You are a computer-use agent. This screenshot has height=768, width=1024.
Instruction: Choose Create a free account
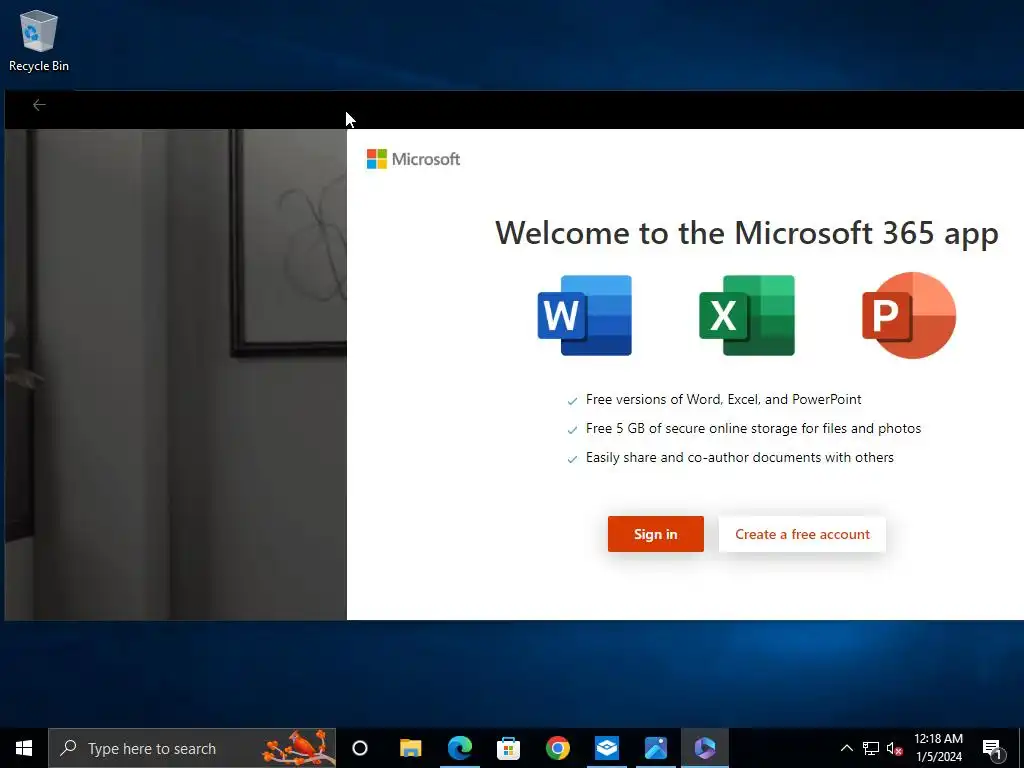coord(802,534)
